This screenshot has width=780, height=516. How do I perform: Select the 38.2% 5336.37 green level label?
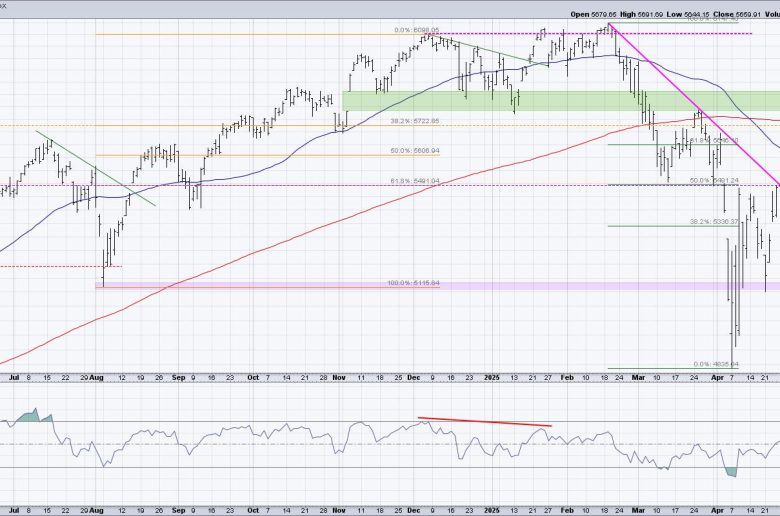(x=714, y=221)
